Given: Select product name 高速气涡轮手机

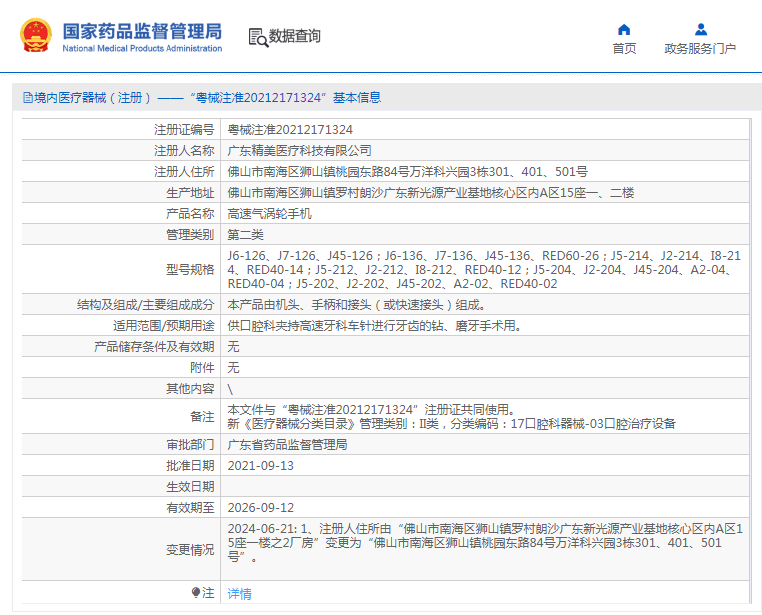Looking at the screenshot, I should point(269,214).
